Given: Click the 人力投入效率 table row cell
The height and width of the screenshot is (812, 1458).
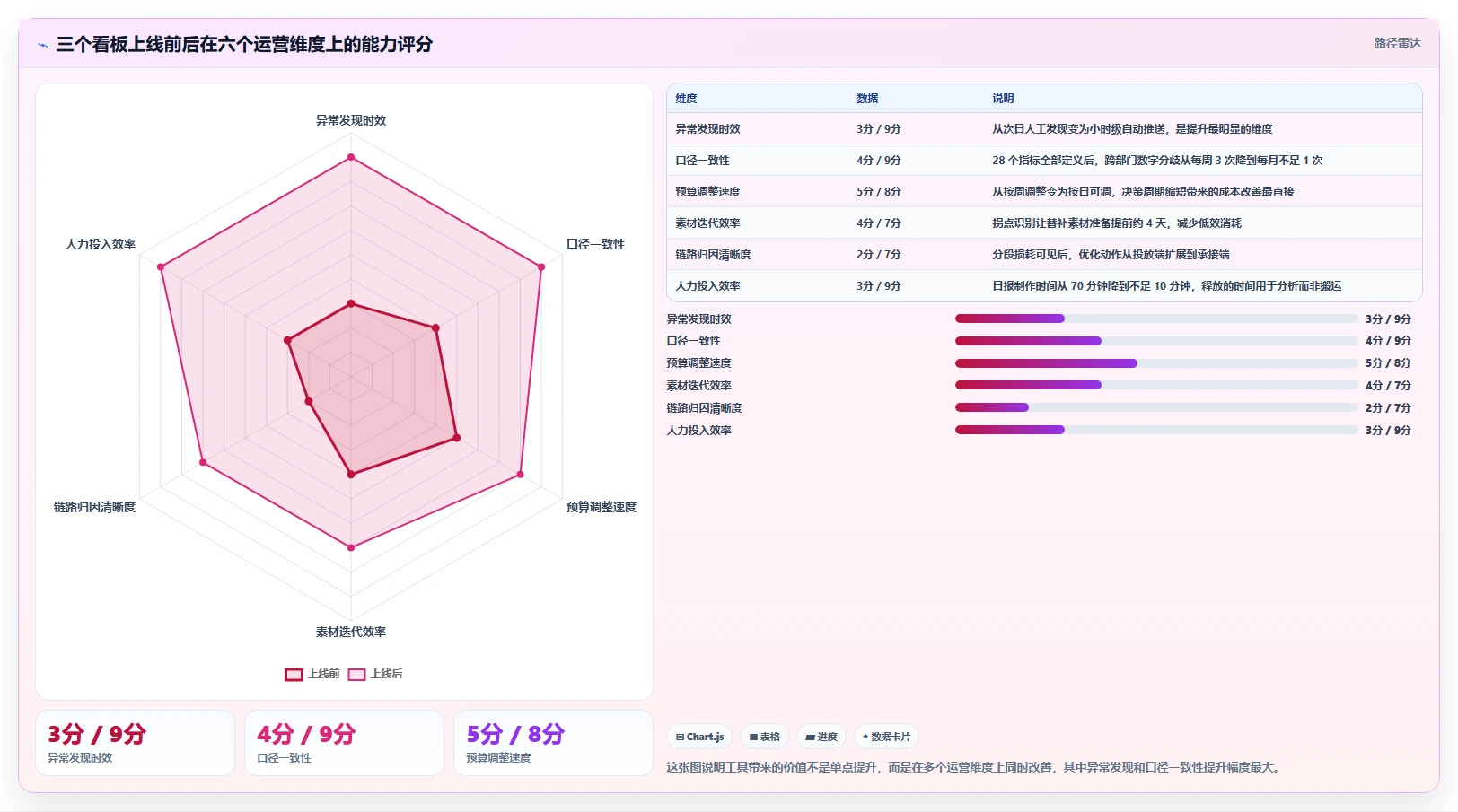Looking at the screenshot, I should tap(707, 286).
